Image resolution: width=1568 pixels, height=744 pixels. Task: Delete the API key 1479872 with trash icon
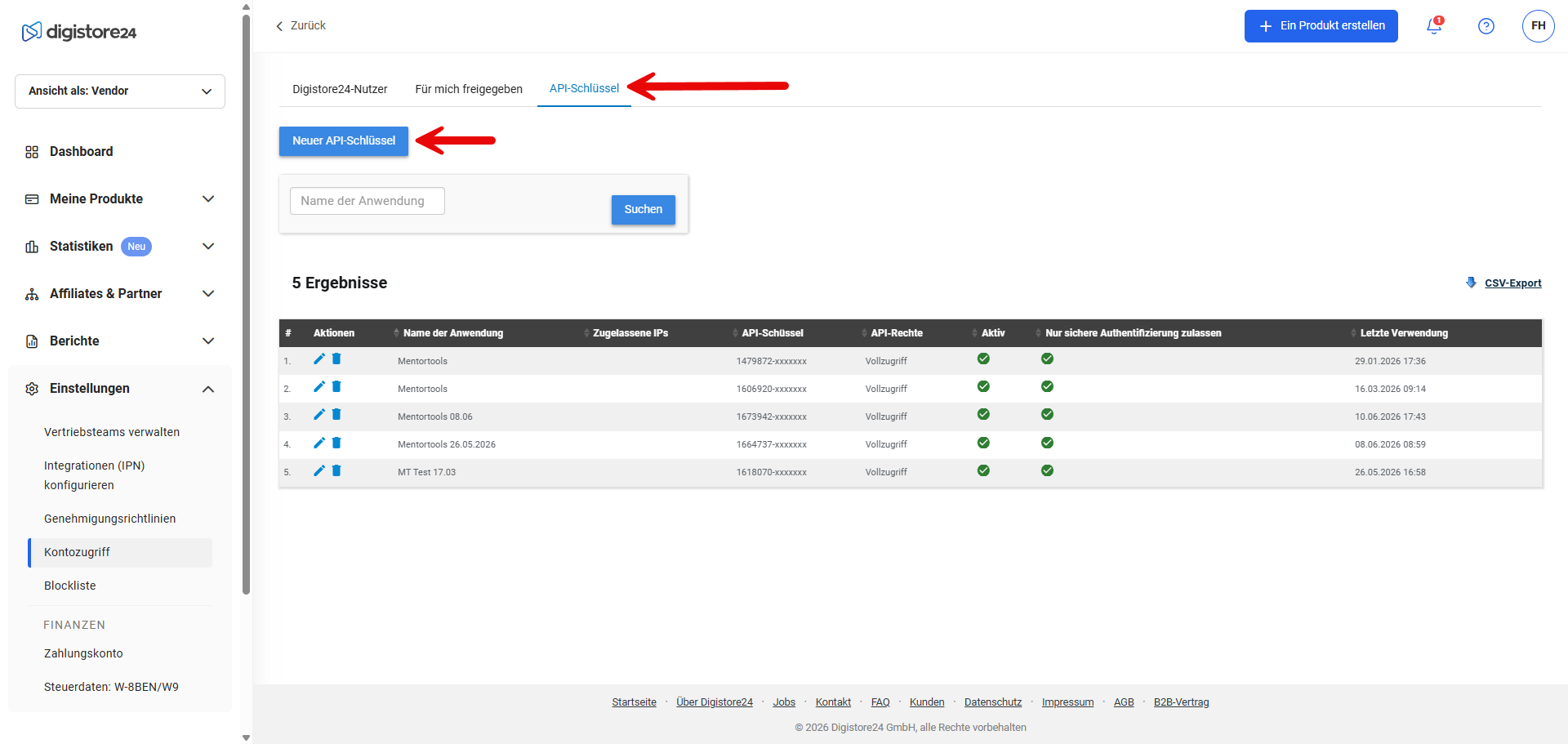pyautogui.click(x=336, y=359)
